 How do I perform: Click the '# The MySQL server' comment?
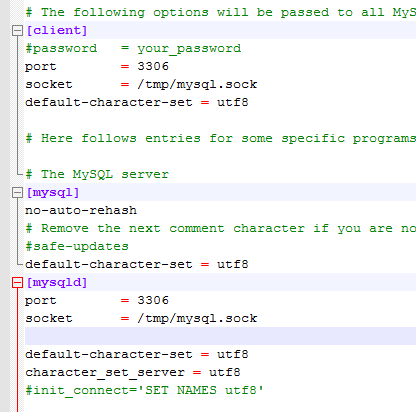97,174
